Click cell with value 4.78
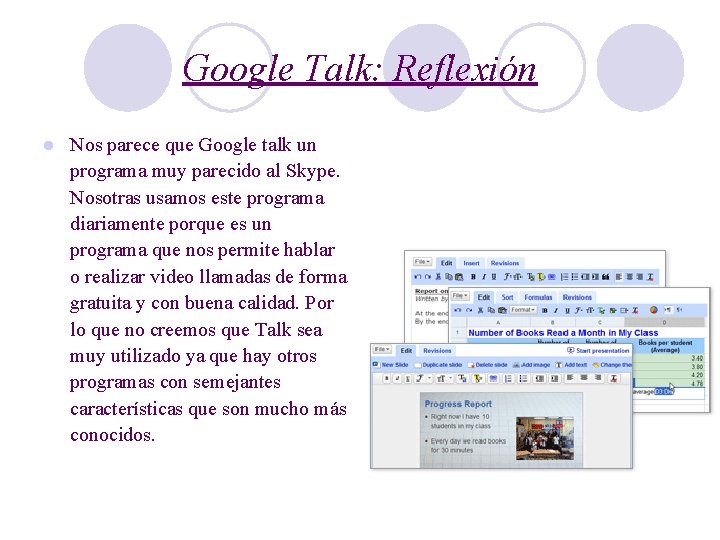 tap(668, 383)
